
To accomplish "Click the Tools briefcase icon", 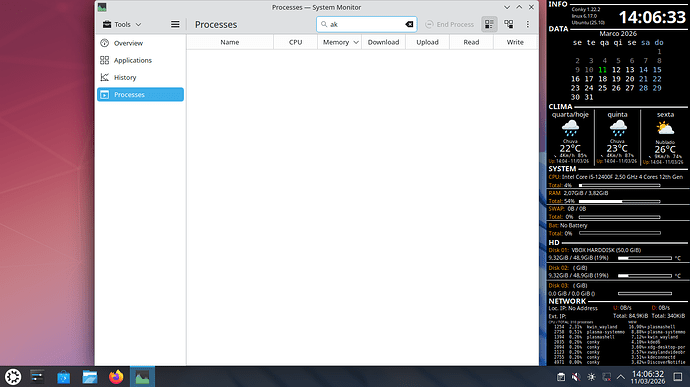I will point(107,24).
